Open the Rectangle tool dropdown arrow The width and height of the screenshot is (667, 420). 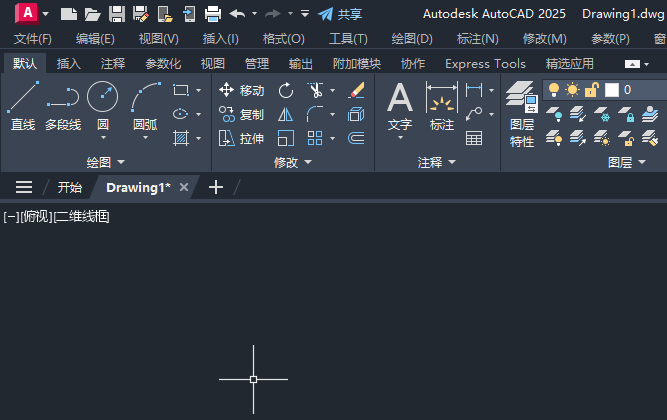tap(199, 90)
